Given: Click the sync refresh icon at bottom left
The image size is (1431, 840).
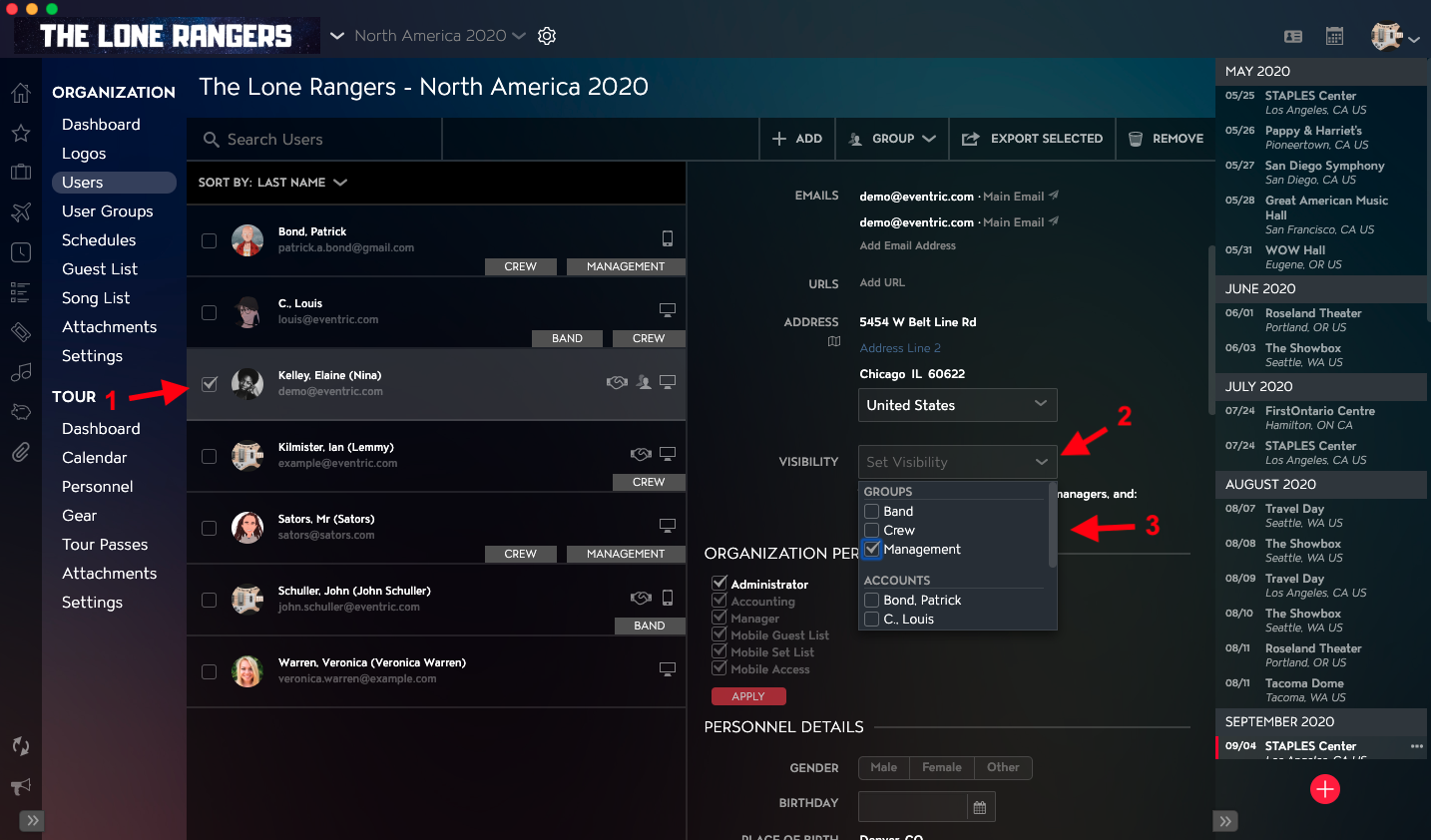Looking at the screenshot, I should 20,746.
